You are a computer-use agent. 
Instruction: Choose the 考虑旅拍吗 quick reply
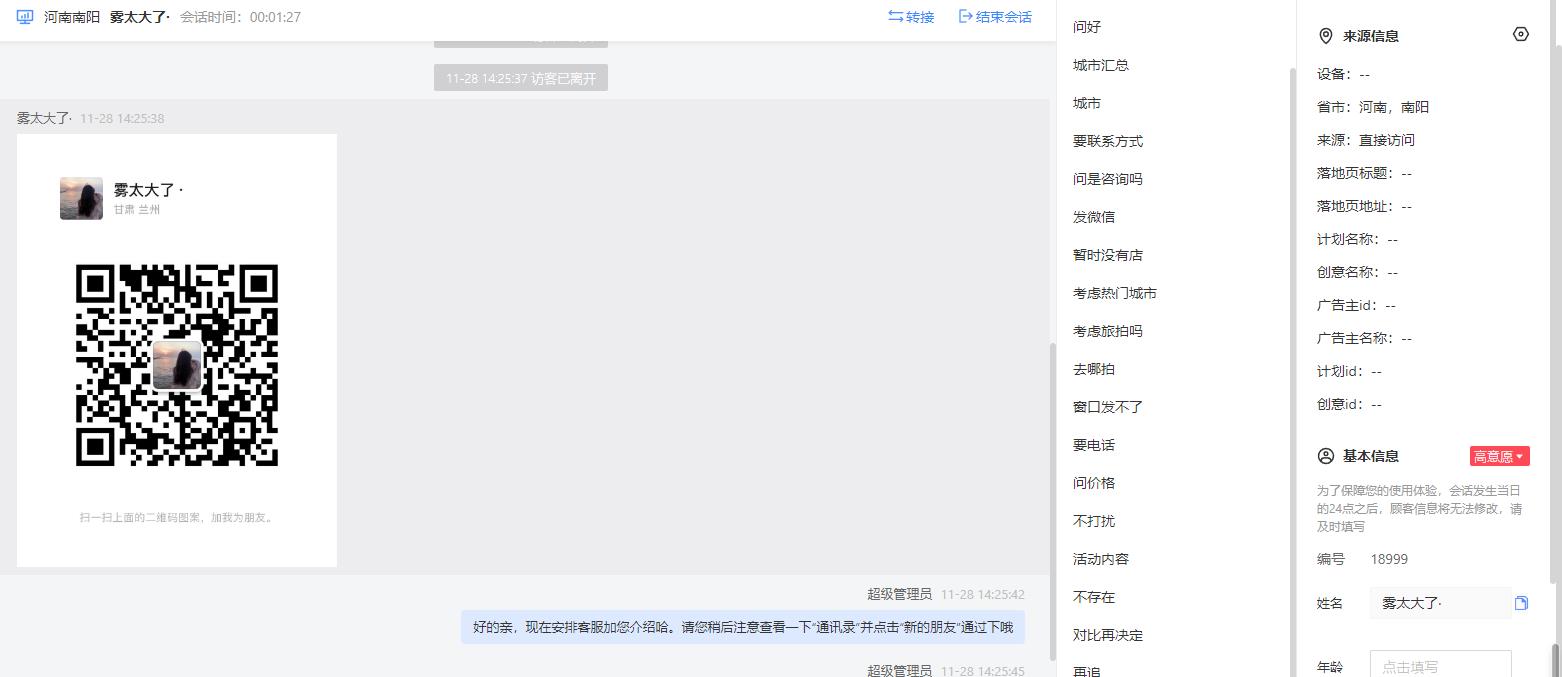(1108, 331)
